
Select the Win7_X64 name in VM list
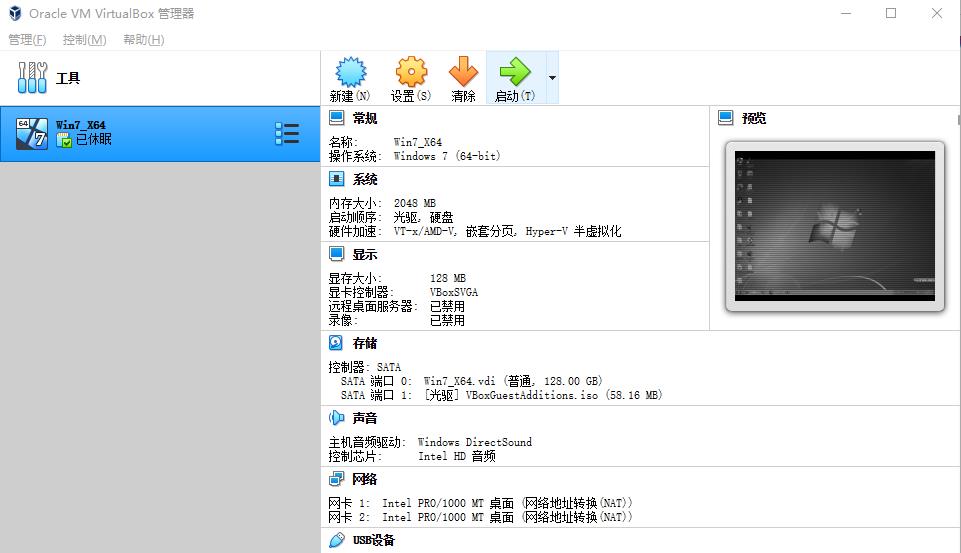click(x=80, y=125)
